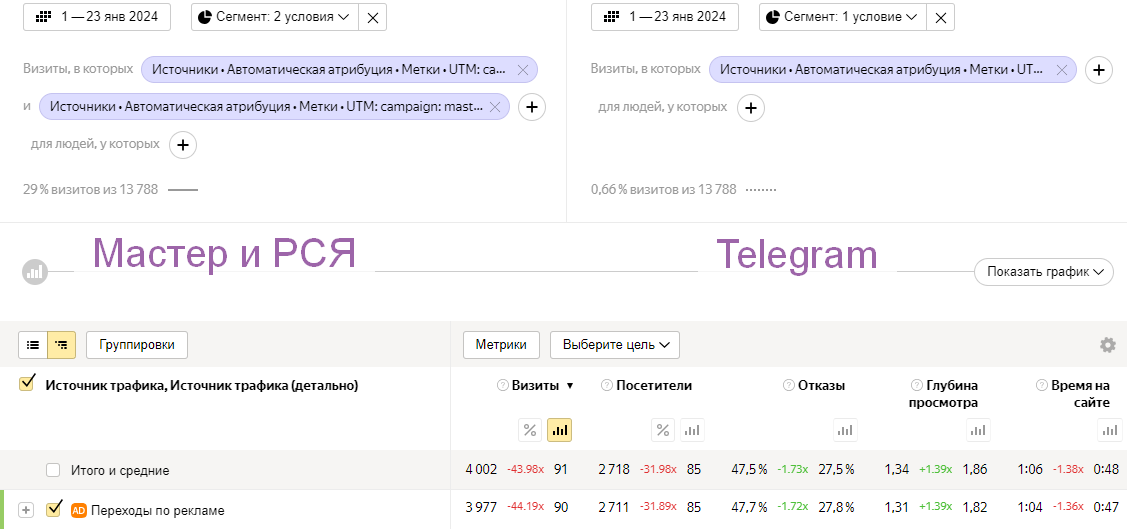Image resolution: width=1127 pixels, height=529 pixels.
Task: Click total visits value 4 002
Action: point(482,470)
